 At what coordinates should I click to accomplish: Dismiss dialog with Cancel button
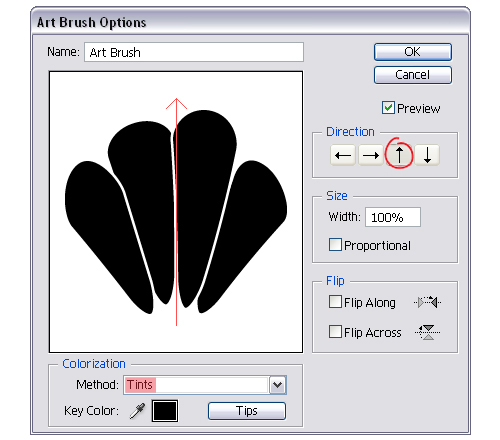tap(413, 75)
